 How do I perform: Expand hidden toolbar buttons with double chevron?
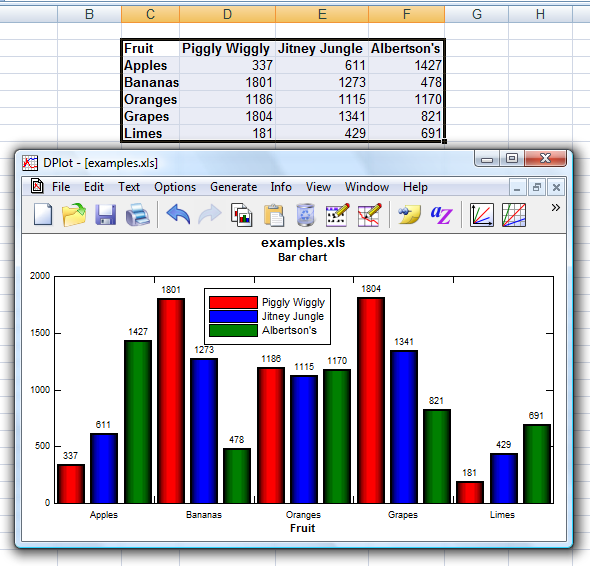tap(555, 207)
